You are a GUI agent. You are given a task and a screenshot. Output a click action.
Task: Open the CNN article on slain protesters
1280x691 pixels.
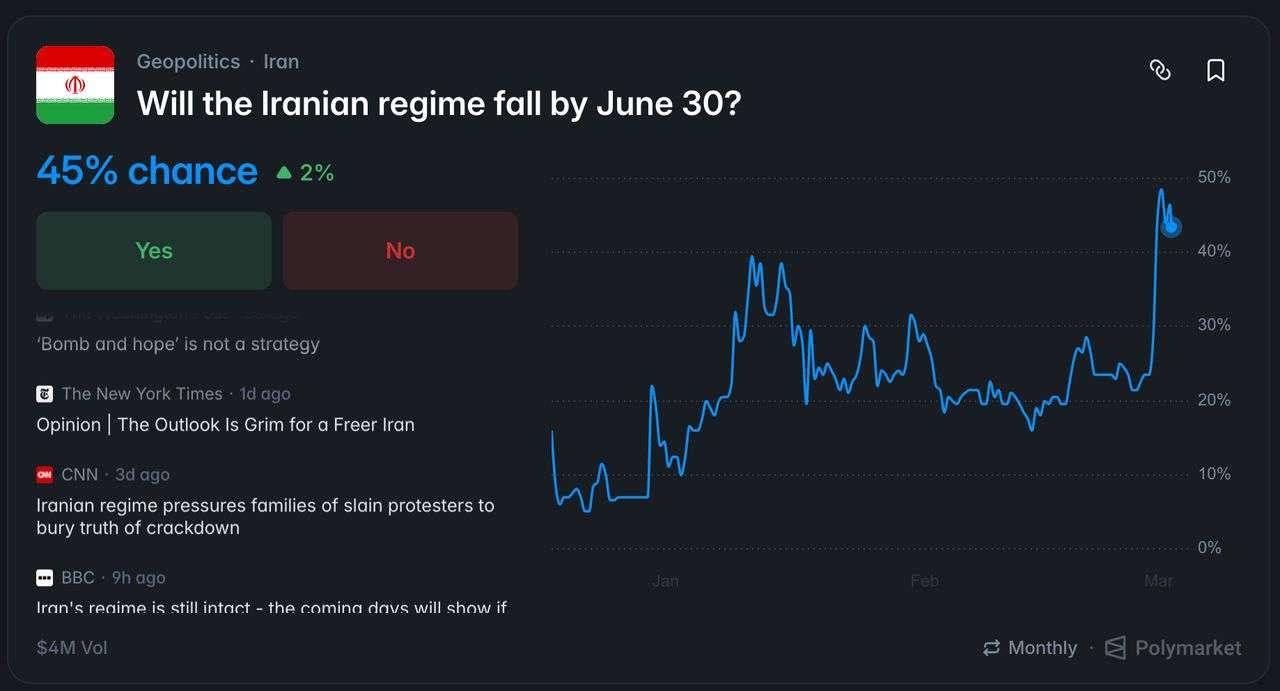coord(265,516)
